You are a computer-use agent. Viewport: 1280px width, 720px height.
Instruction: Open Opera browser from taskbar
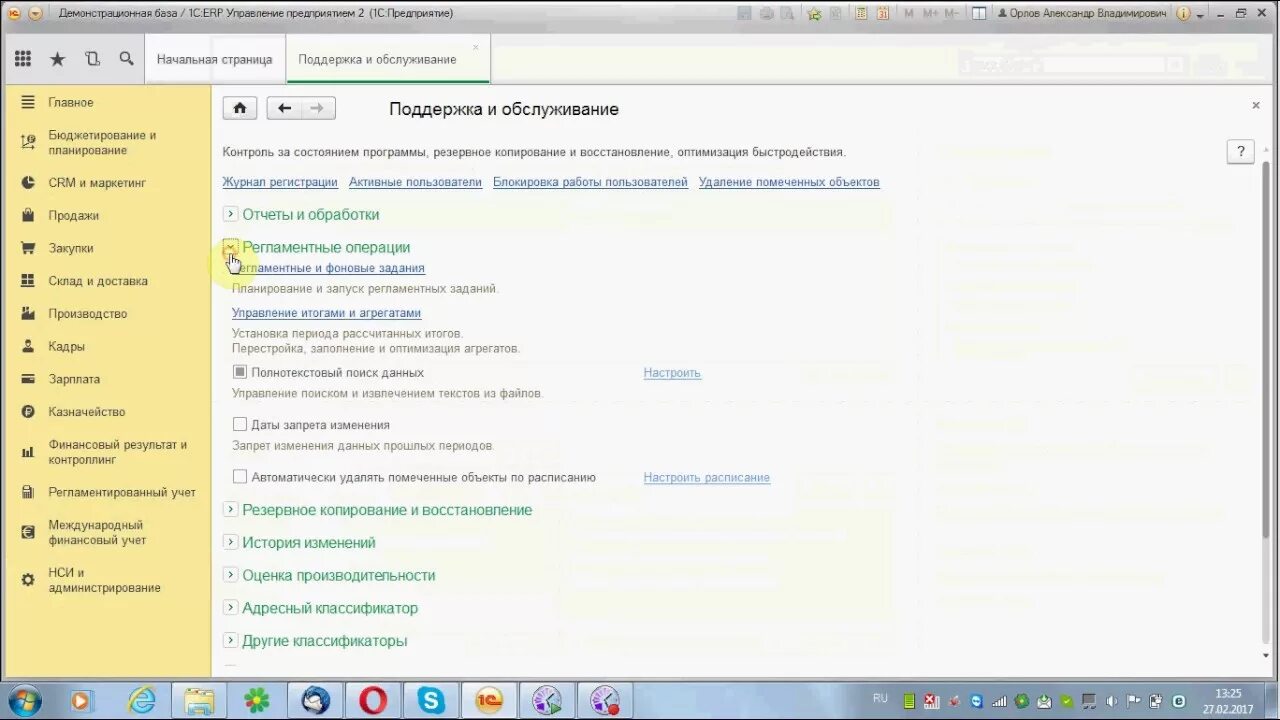point(373,700)
